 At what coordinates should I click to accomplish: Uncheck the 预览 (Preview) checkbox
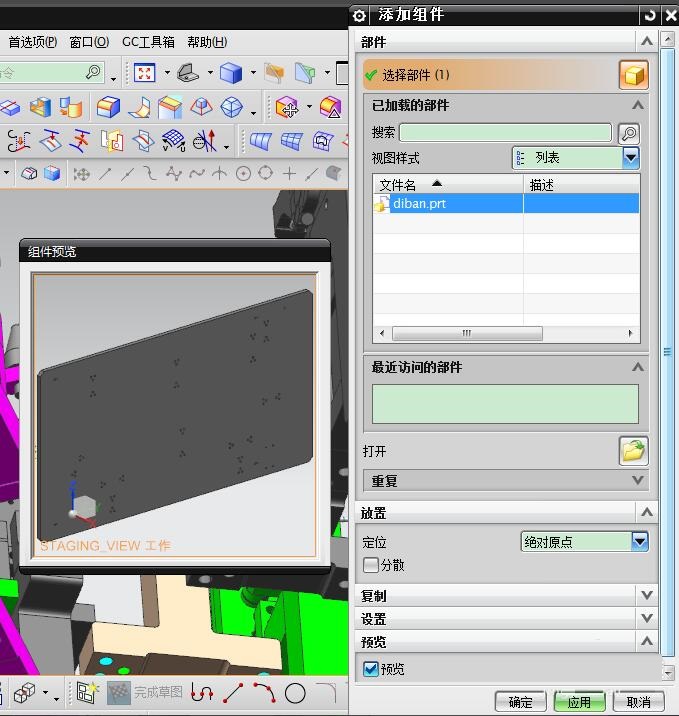click(371, 669)
